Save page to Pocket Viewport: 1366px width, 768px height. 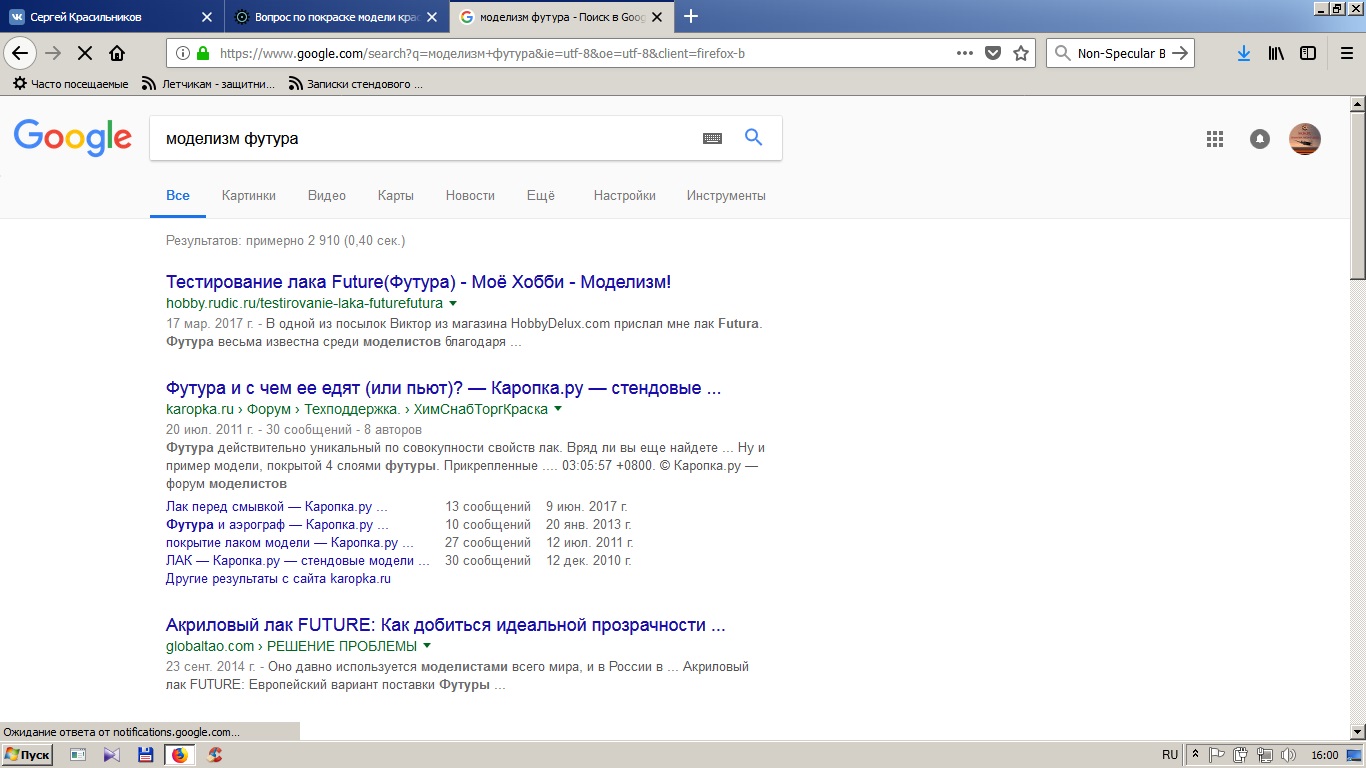click(993, 54)
